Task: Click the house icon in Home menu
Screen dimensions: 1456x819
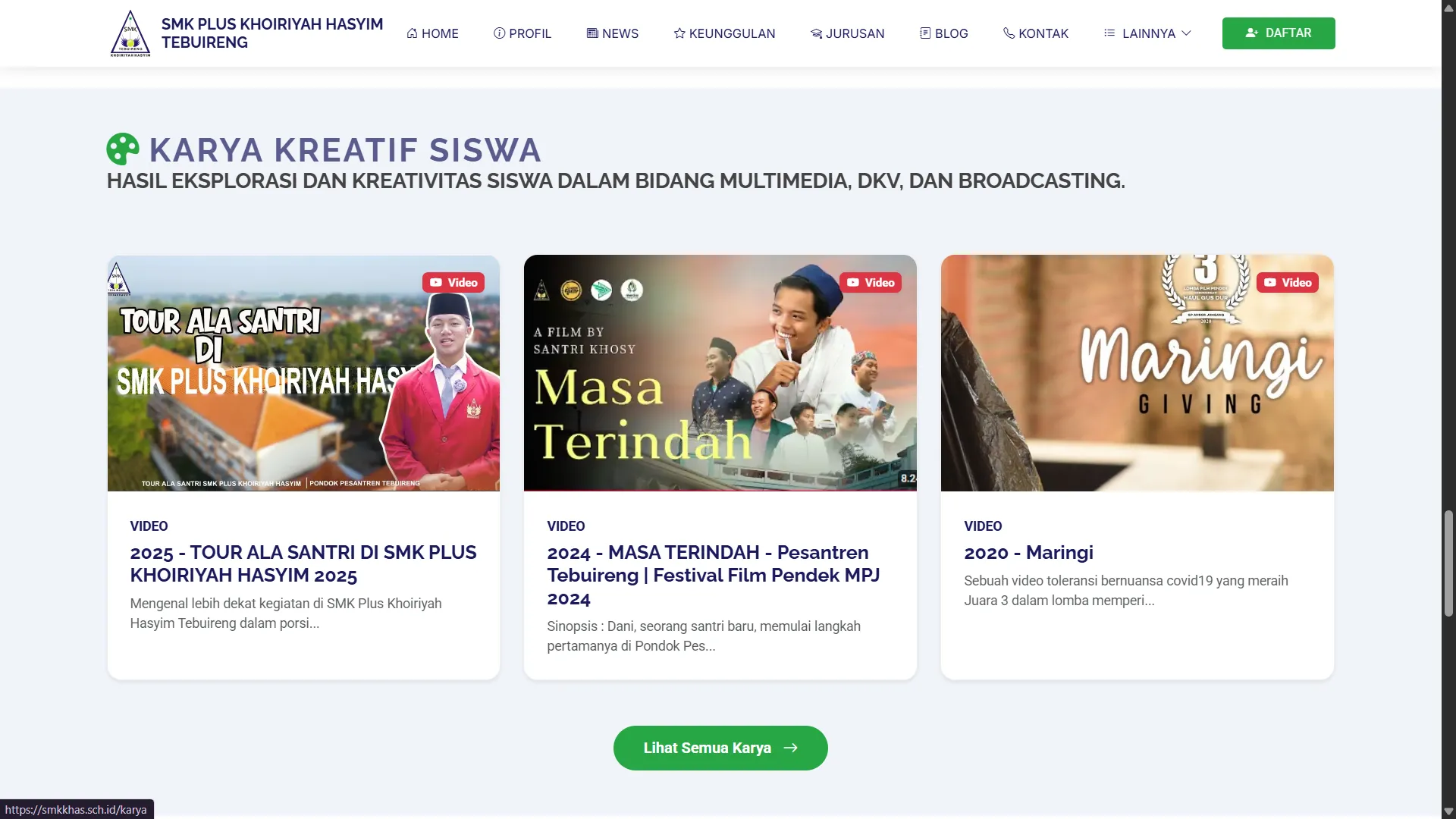Action: 412,33
